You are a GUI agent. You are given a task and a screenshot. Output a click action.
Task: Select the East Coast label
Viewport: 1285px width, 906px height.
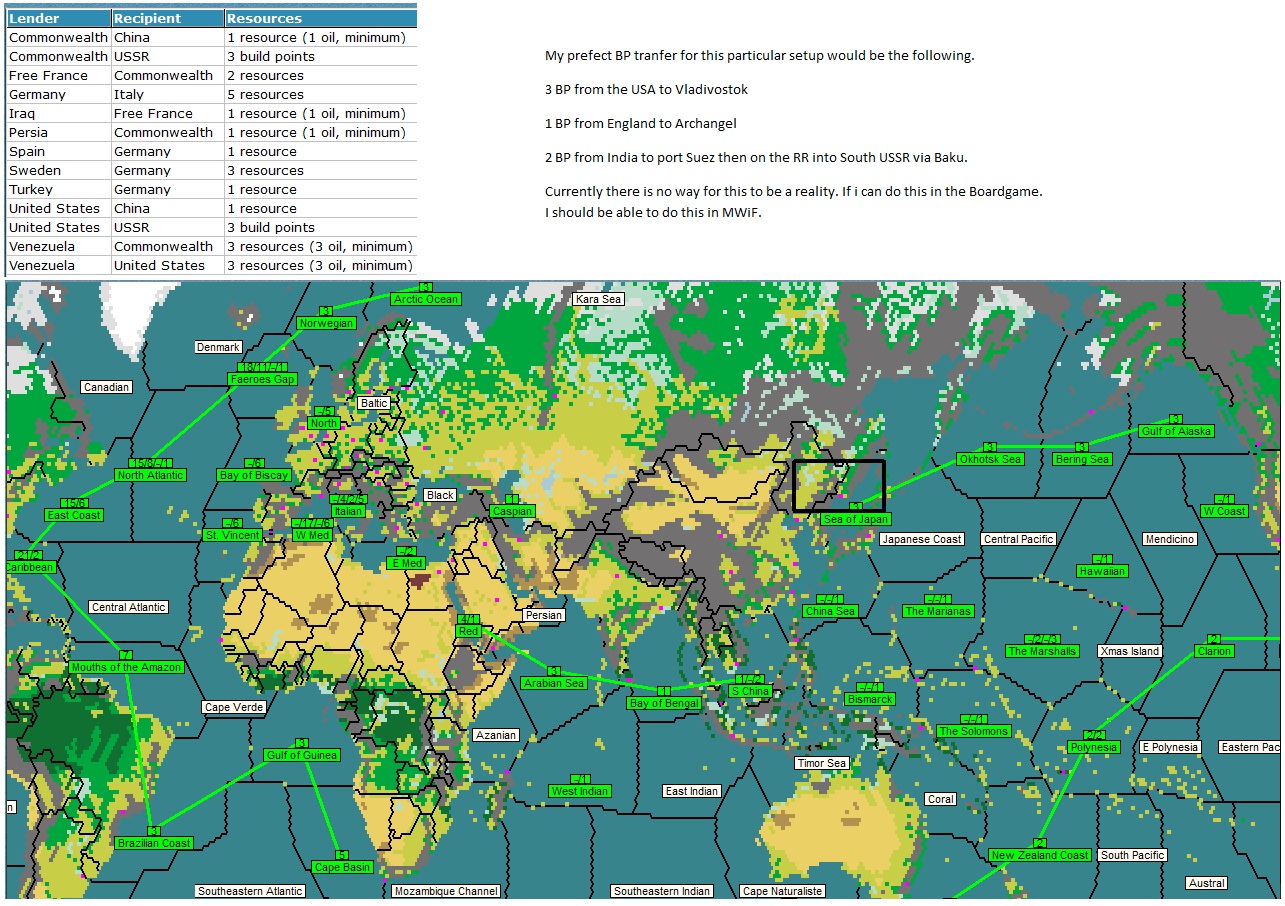74,515
